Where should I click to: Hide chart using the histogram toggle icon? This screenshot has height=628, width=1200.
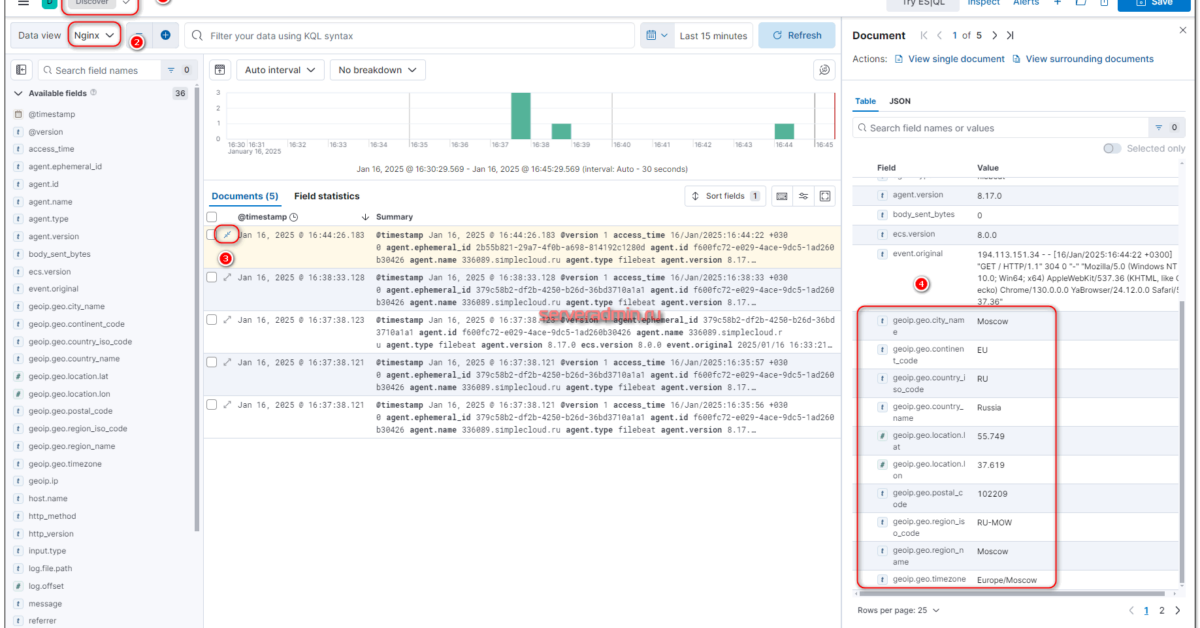click(220, 70)
